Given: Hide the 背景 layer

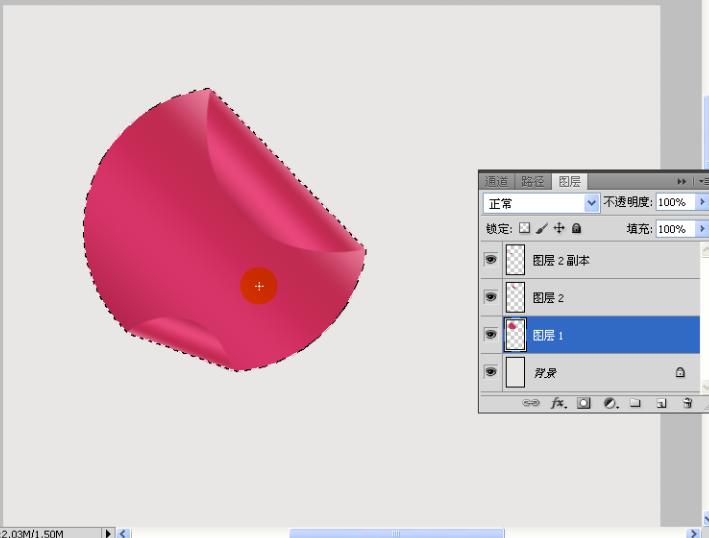Looking at the screenshot, I should (x=491, y=372).
